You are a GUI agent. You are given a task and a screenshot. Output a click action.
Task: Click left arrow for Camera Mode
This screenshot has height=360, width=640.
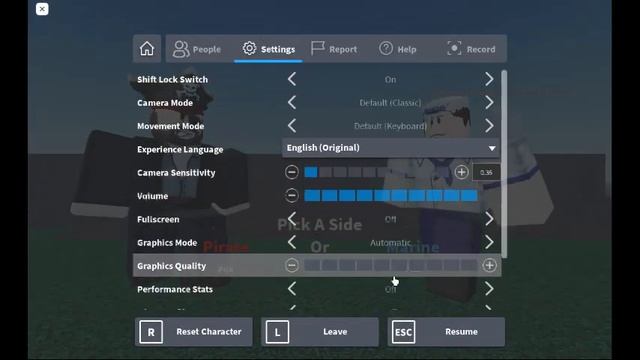[292, 102]
